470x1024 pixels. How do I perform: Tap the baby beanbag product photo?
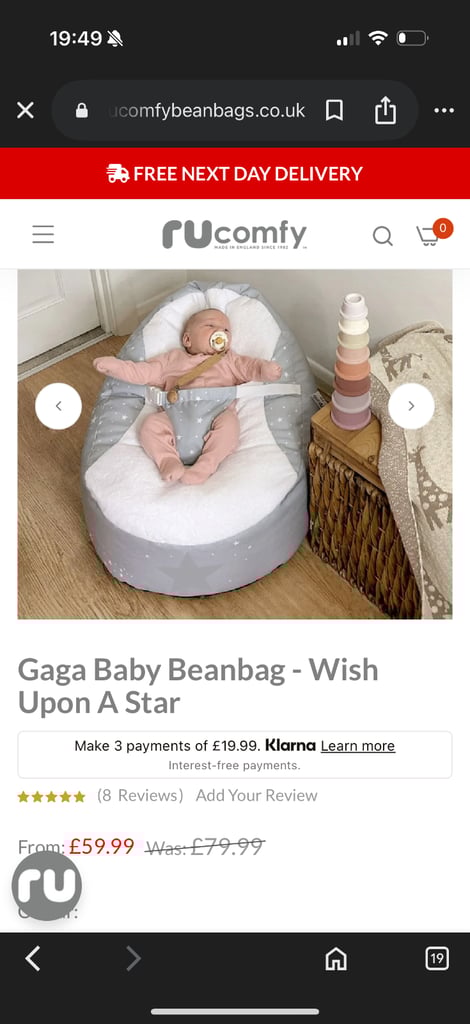(235, 444)
